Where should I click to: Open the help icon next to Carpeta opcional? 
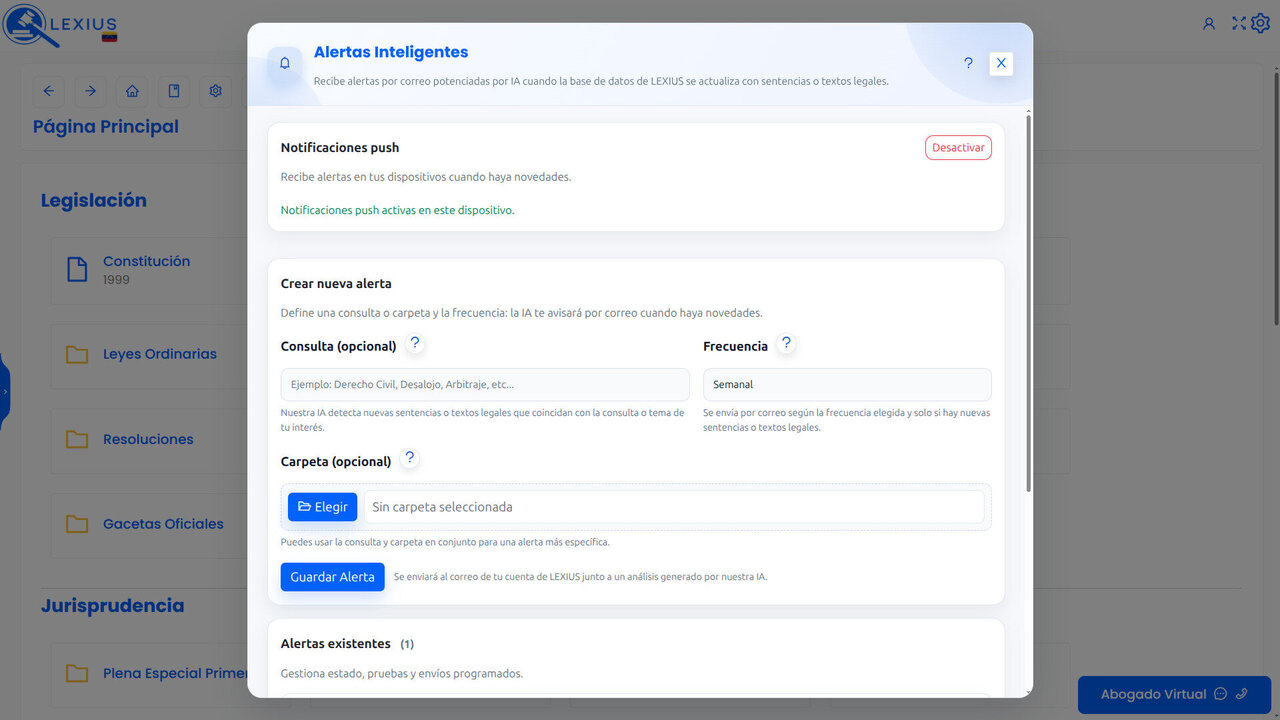[409, 458]
